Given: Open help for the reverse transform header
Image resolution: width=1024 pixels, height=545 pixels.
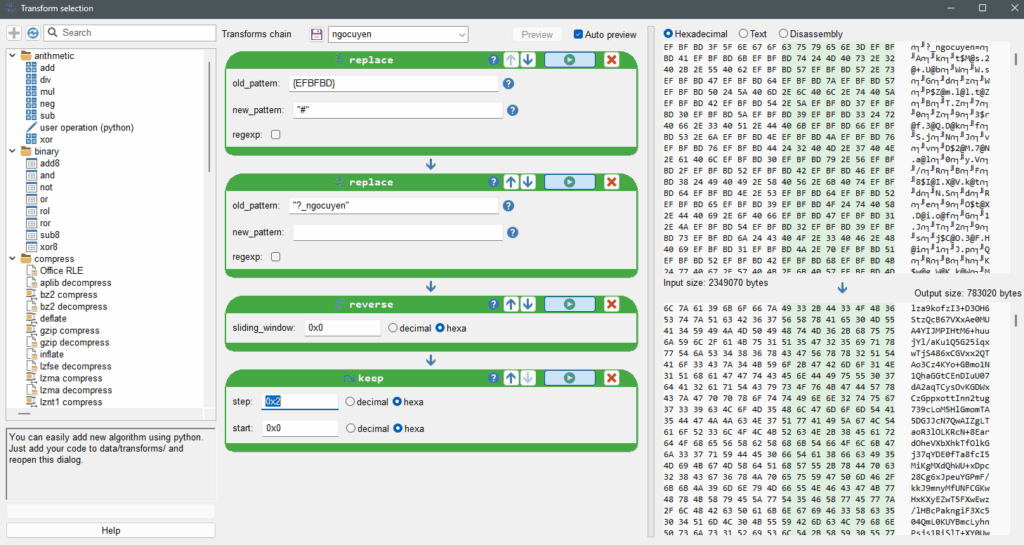Looking at the screenshot, I should coord(493,304).
